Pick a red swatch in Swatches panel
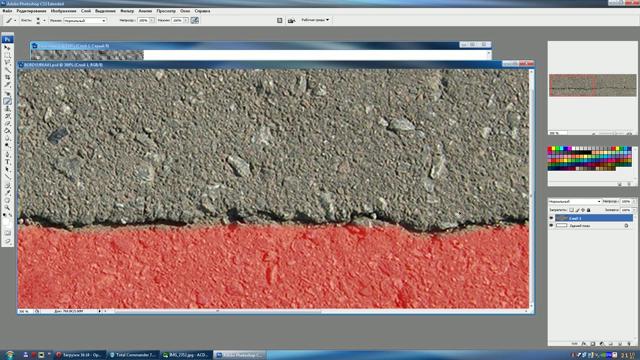This screenshot has width=640, height=360. coord(550,149)
